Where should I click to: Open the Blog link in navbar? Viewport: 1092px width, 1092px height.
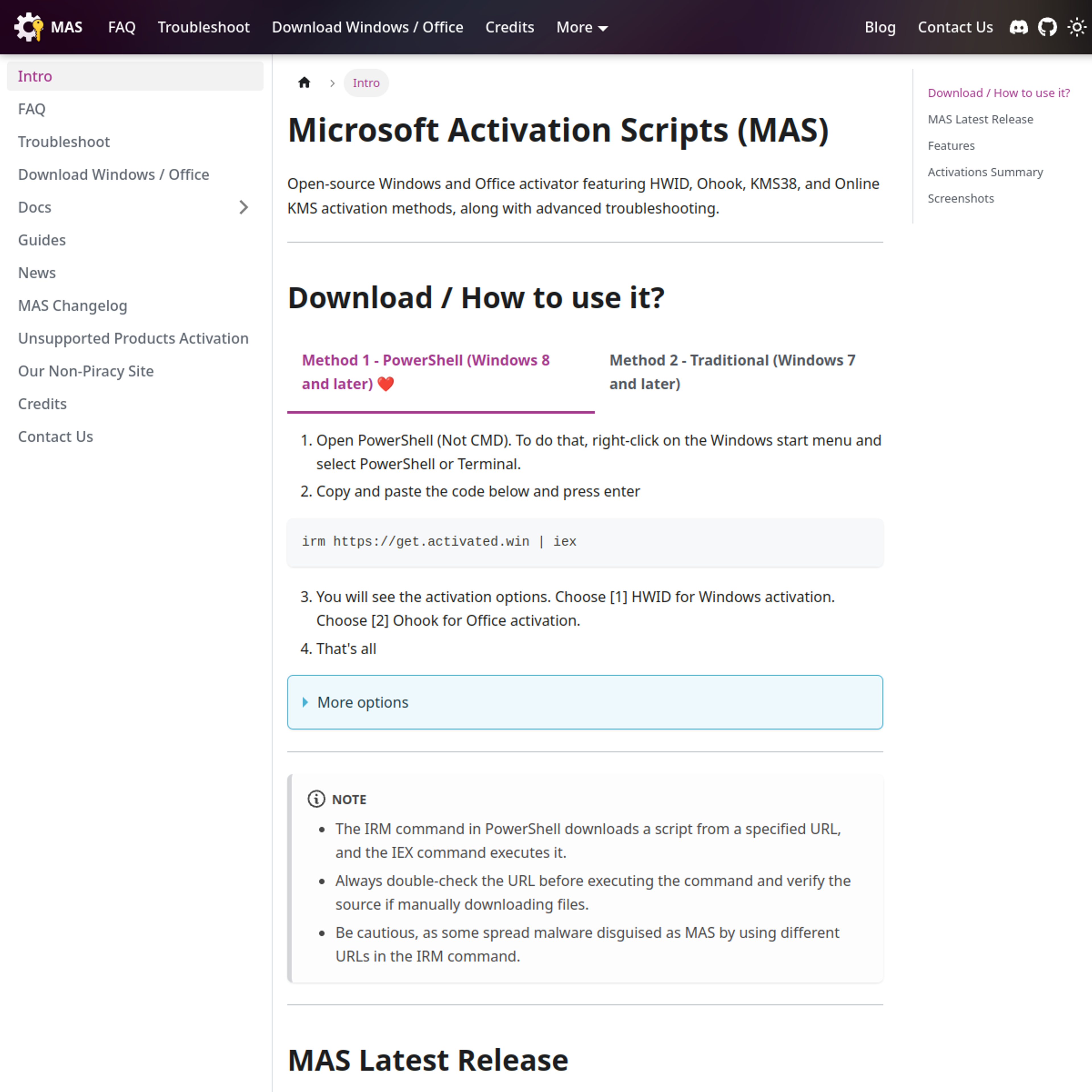tap(880, 27)
